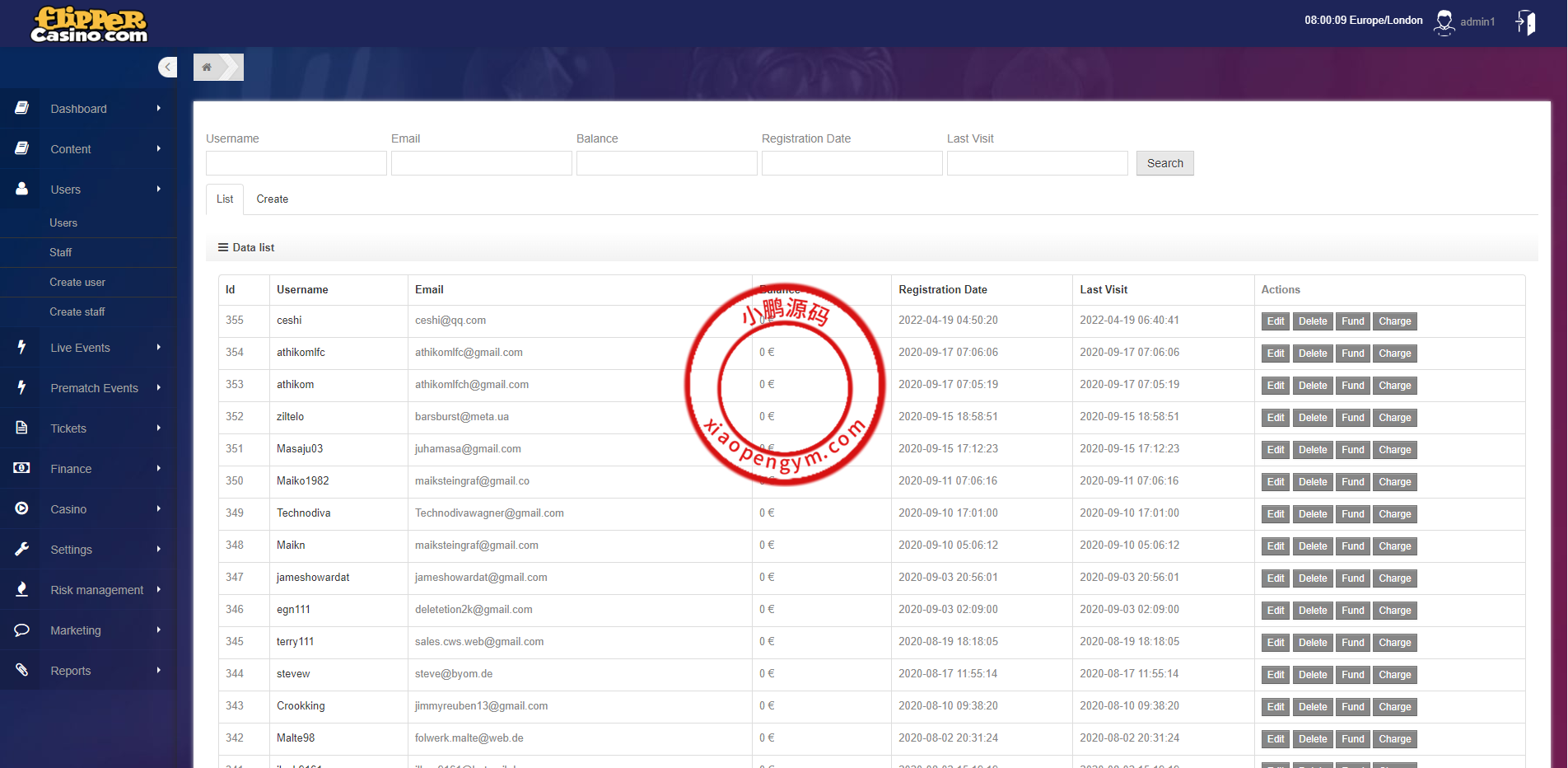Screen dimensions: 1568x768
Task: Expand the Tickets menu arrow
Action: (x=159, y=428)
